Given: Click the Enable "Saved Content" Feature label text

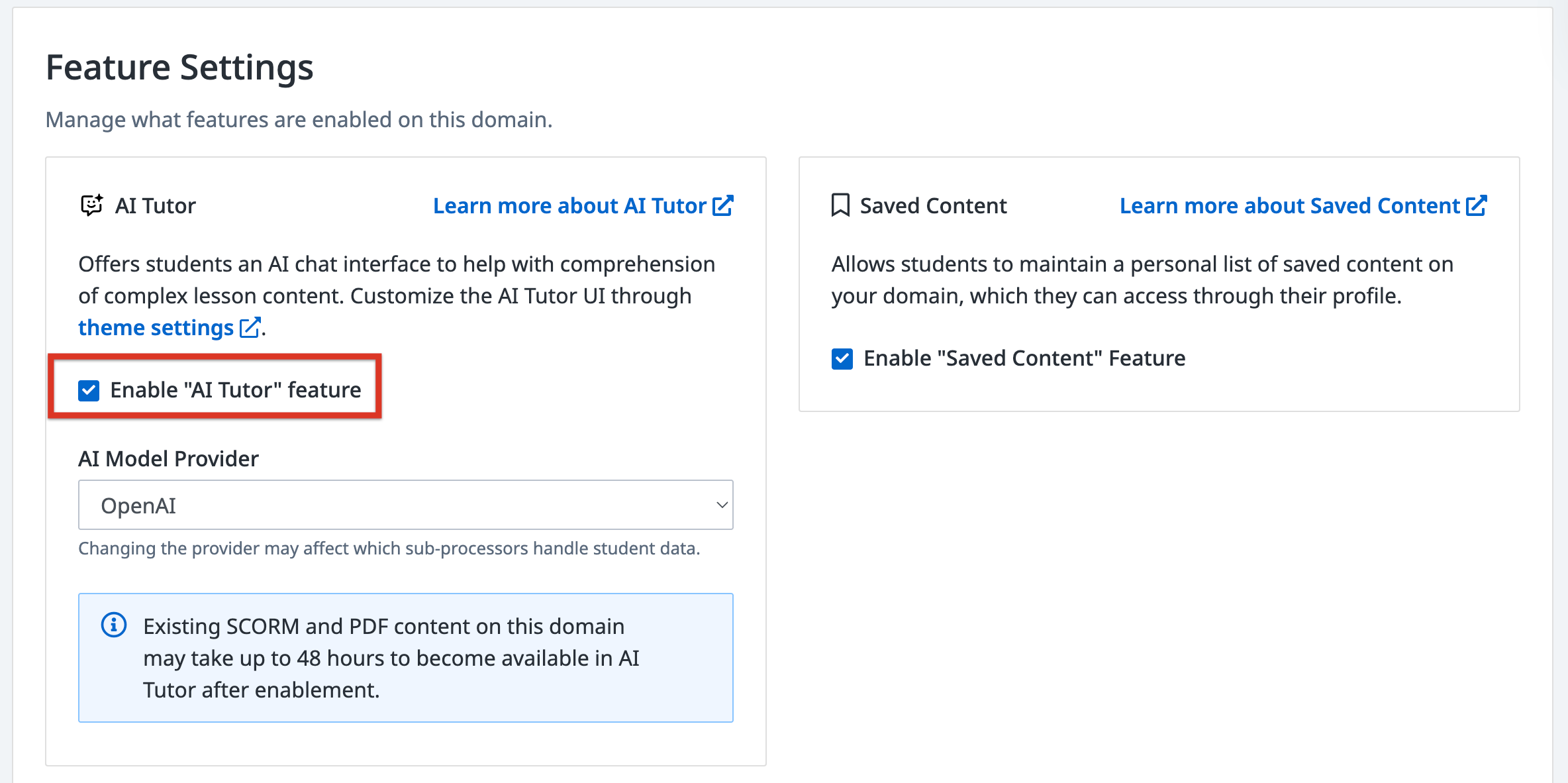Looking at the screenshot, I should 1024,358.
